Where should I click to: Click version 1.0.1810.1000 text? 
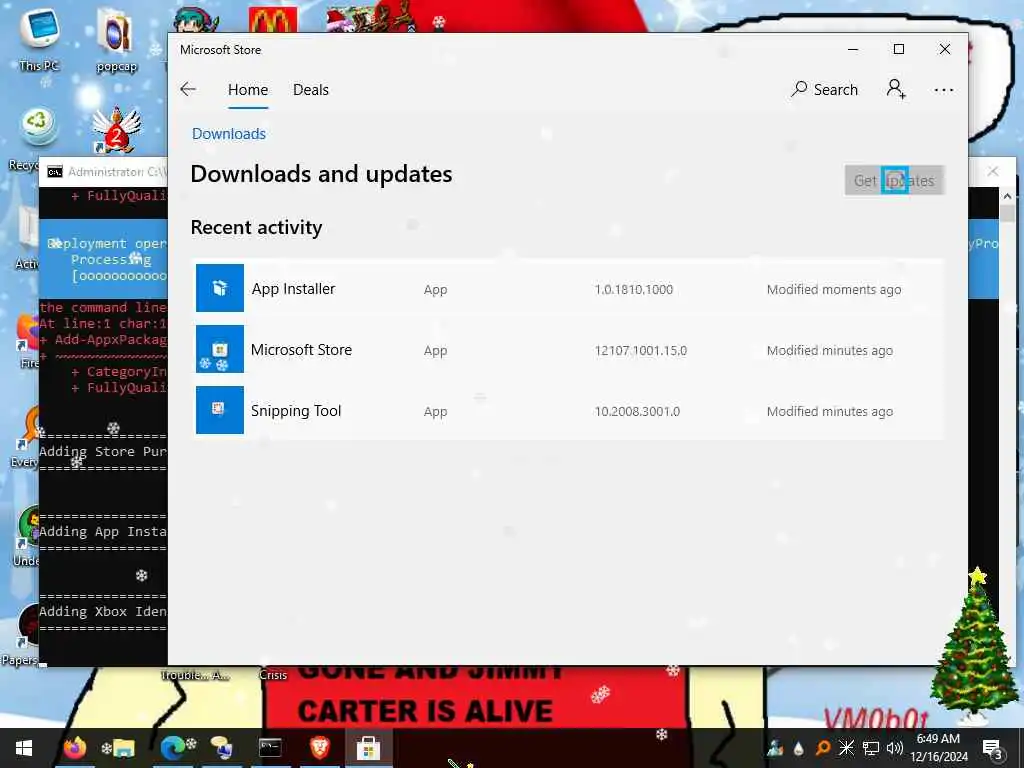click(x=633, y=289)
